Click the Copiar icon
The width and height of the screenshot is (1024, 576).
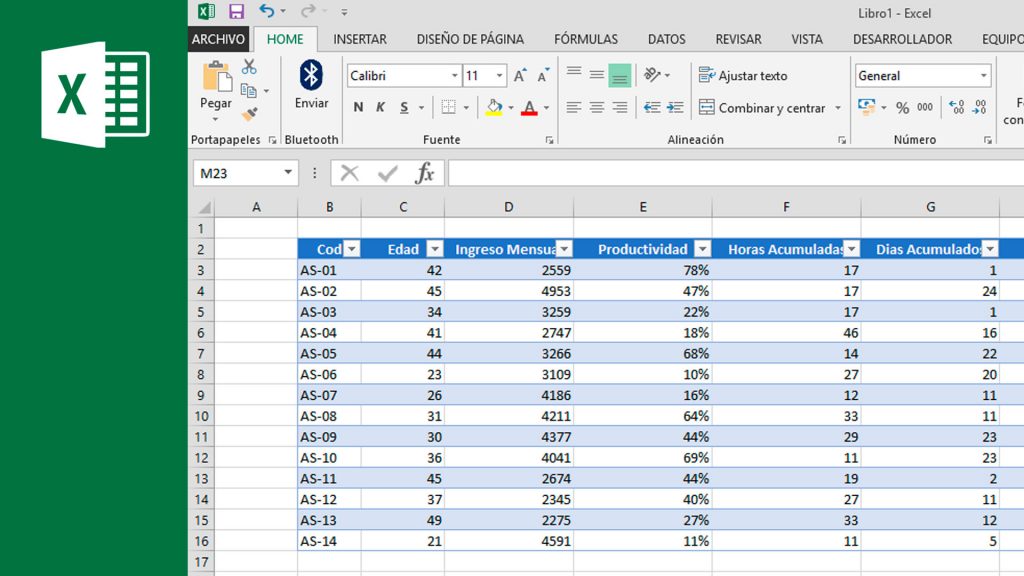pos(249,90)
